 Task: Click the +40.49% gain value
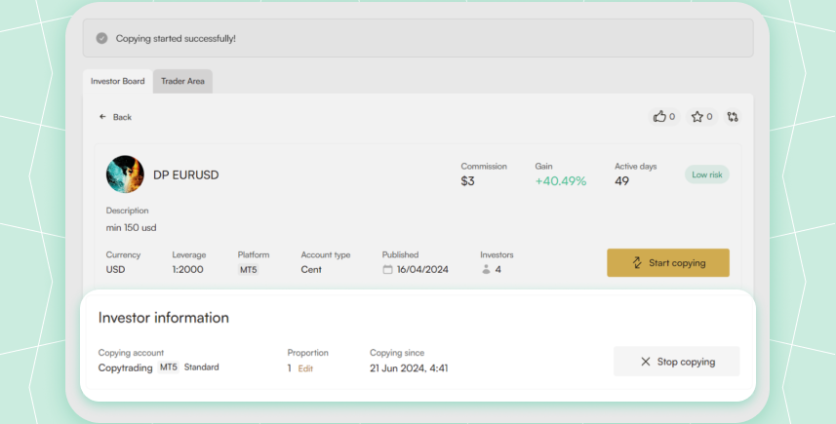560,181
